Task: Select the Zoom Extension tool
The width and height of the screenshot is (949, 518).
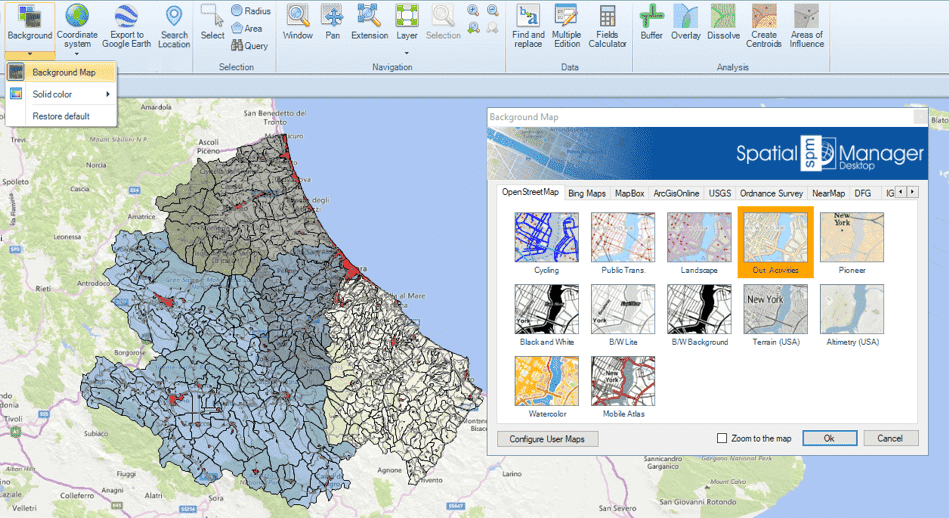Action: pyautogui.click(x=369, y=16)
